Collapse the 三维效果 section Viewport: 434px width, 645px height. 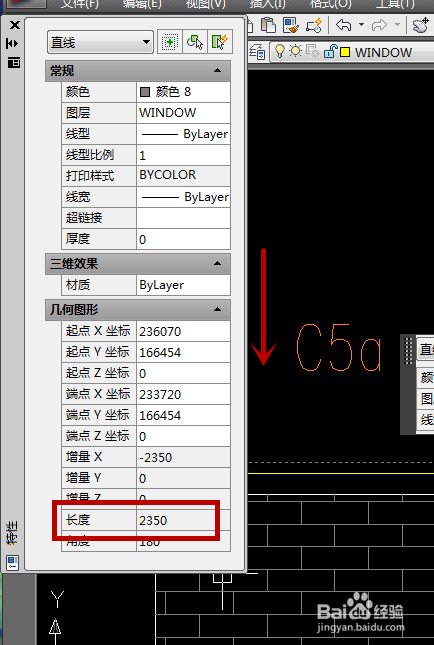coord(218,263)
